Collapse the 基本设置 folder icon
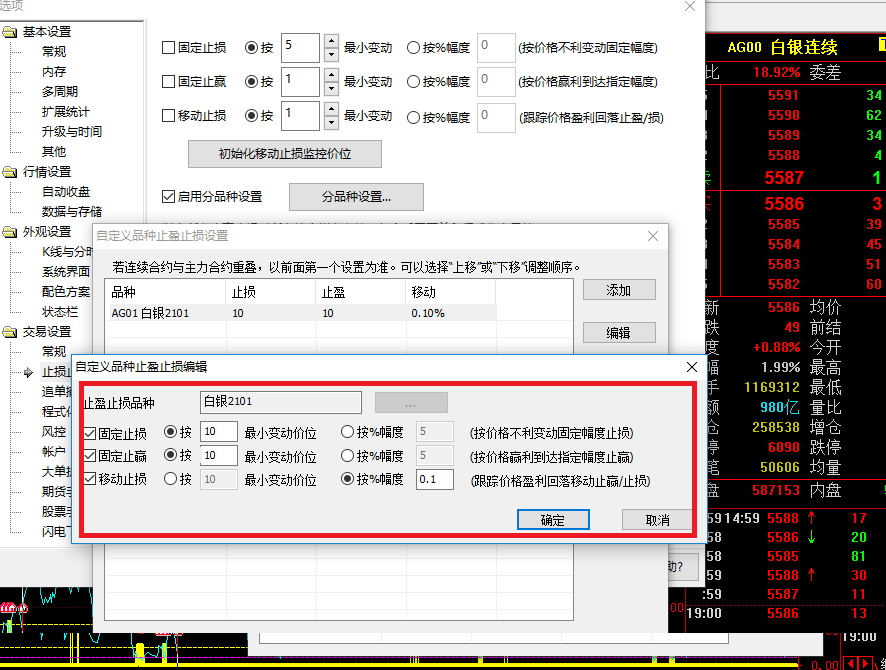This screenshot has width=886, height=670. pos(10,32)
